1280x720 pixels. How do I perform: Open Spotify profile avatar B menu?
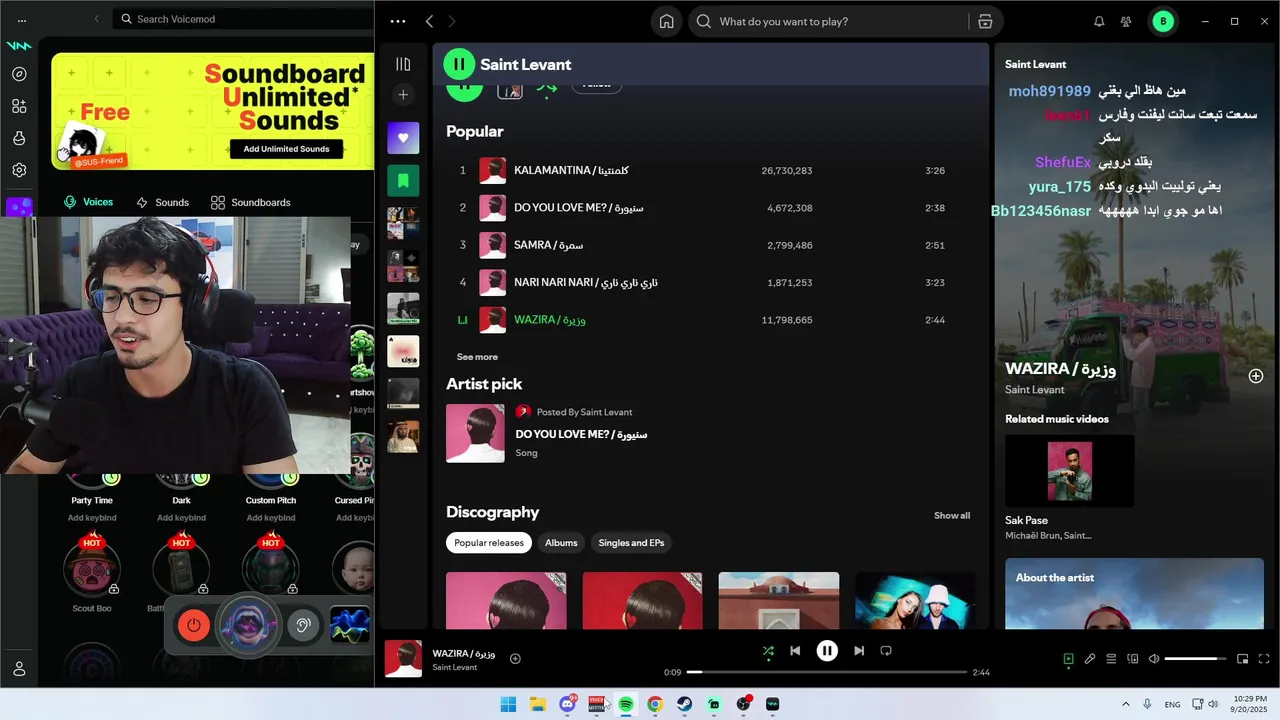click(x=1163, y=21)
